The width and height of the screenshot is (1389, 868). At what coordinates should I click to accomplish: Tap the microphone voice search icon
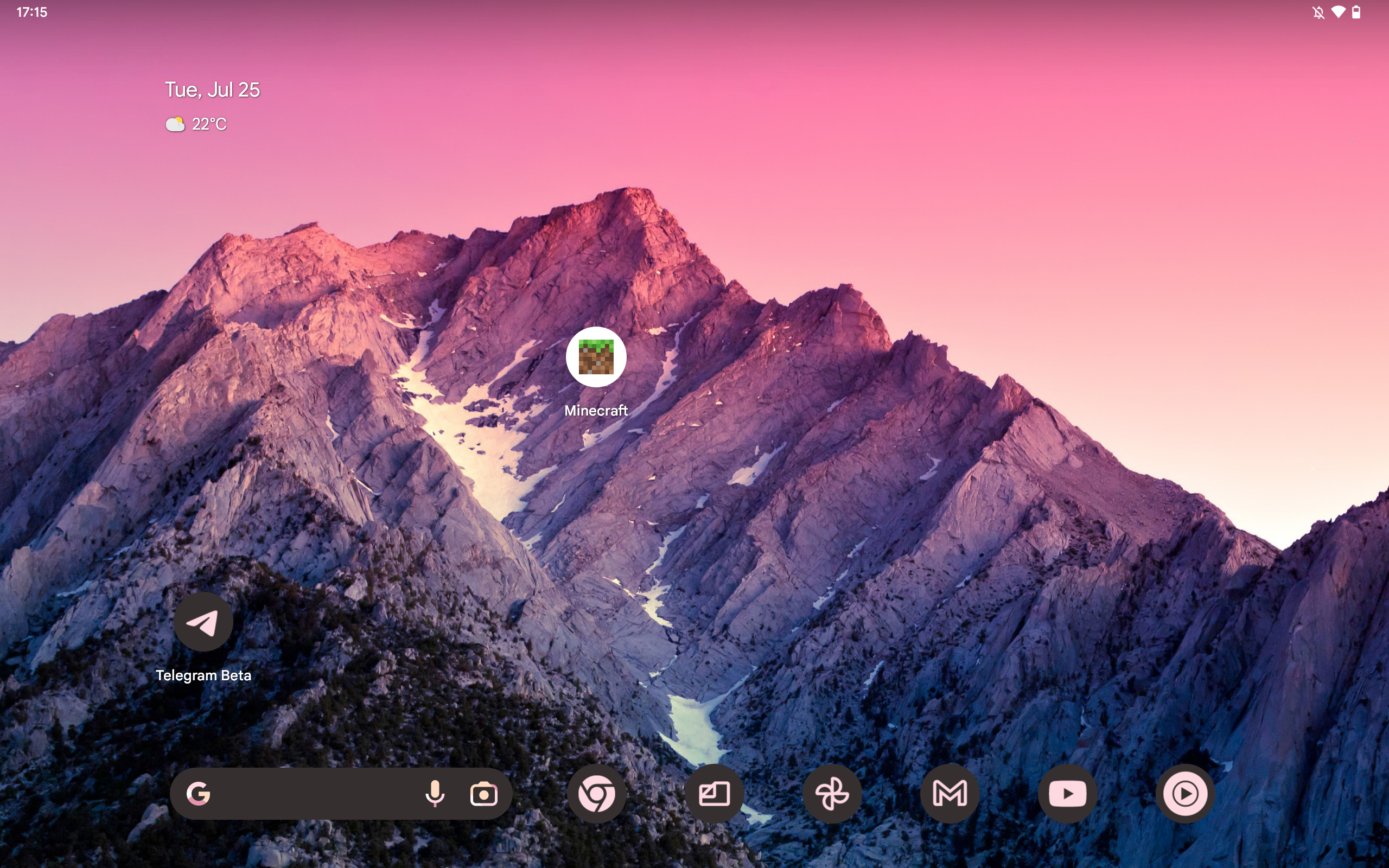(435, 793)
